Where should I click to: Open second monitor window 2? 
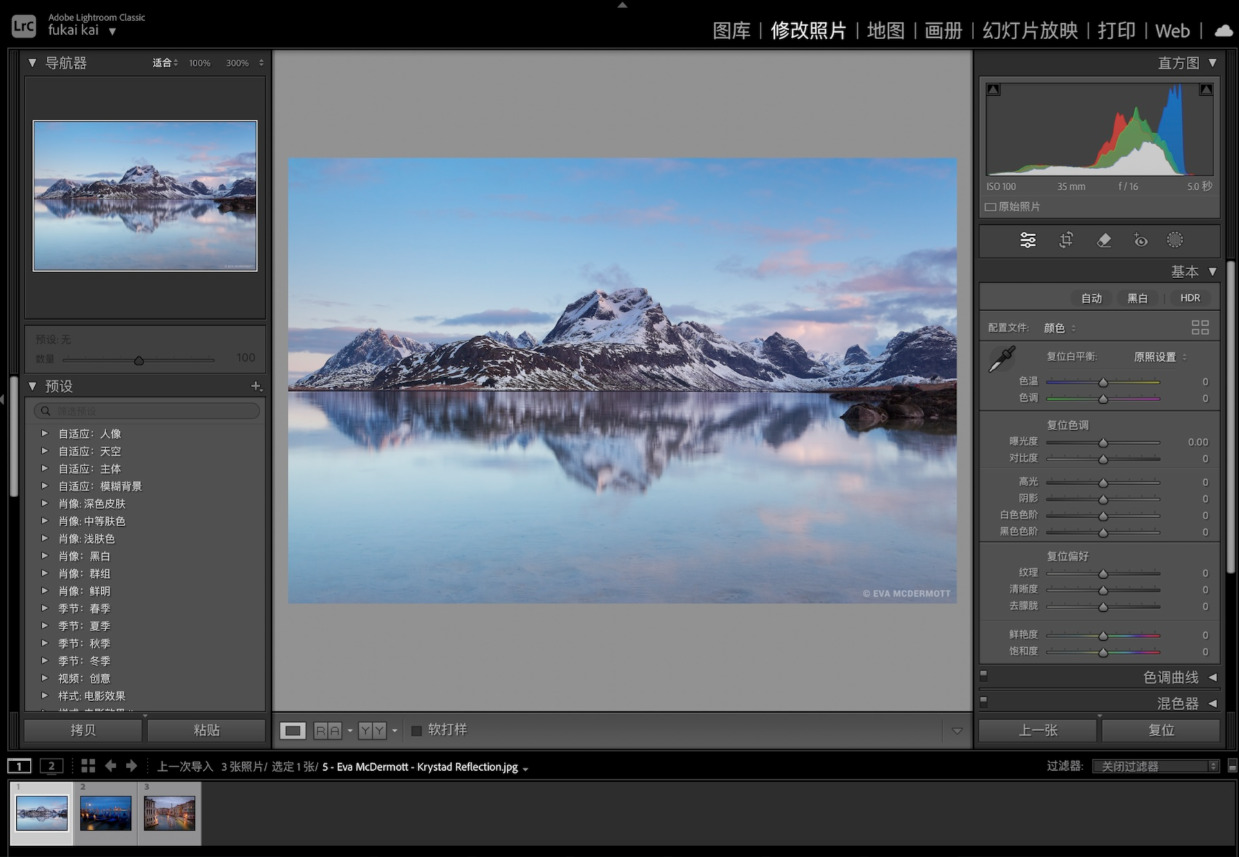coord(52,766)
